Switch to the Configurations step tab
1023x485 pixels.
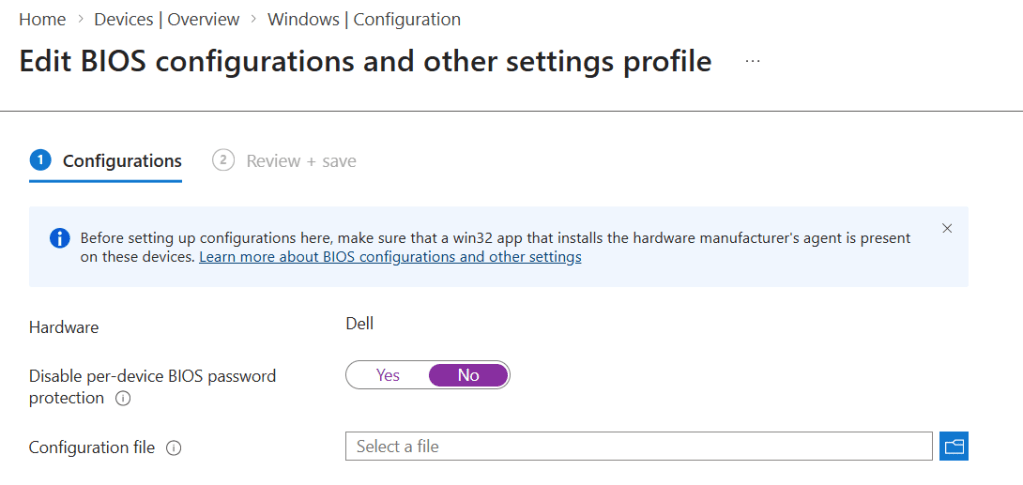(x=122, y=161)
